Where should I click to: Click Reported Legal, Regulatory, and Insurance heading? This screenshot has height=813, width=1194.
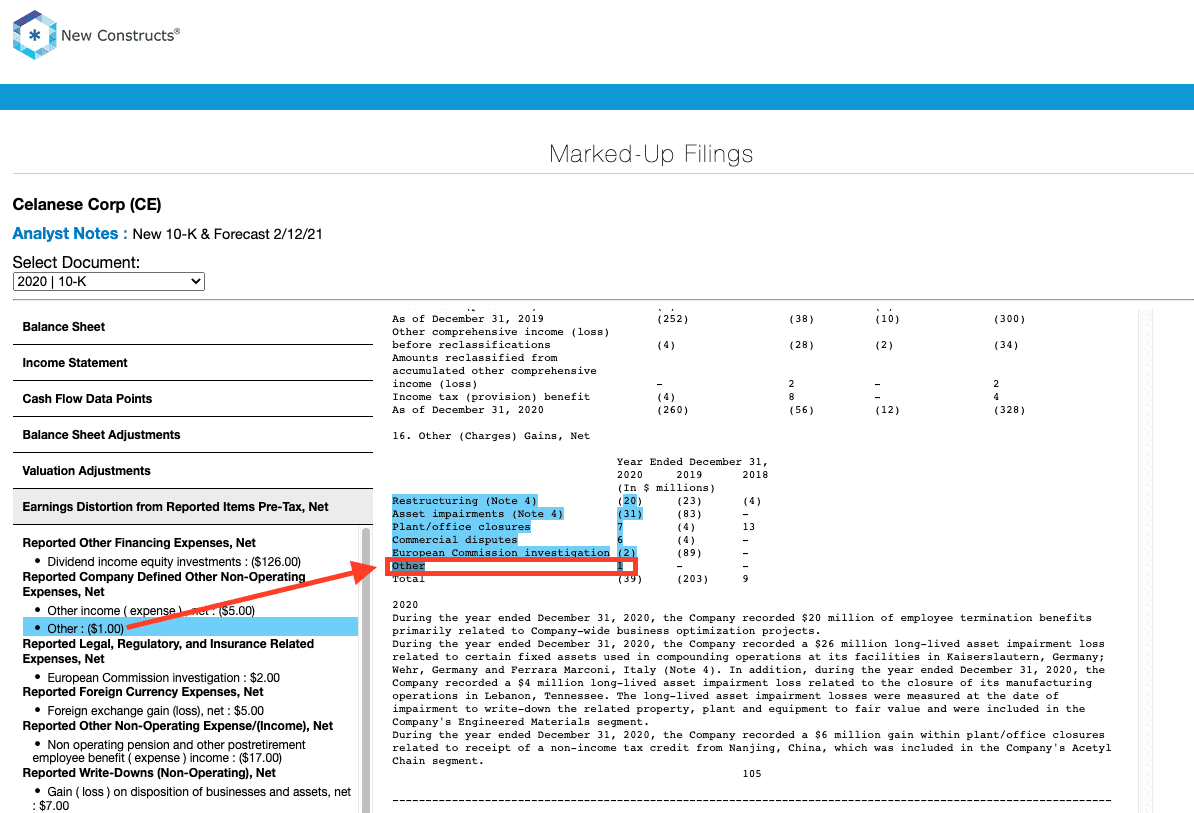coord(168,651)
